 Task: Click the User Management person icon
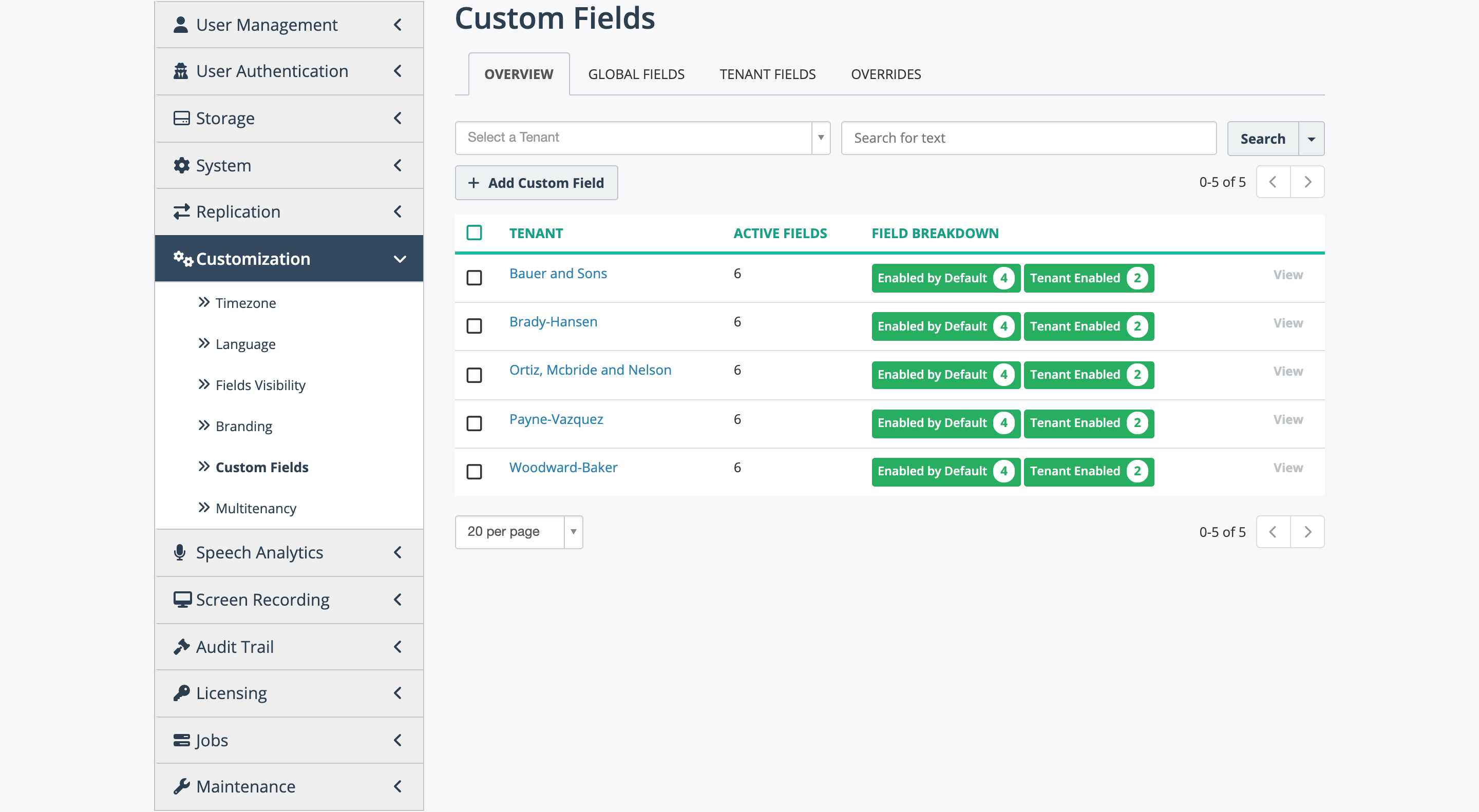(x=181, y=25)
